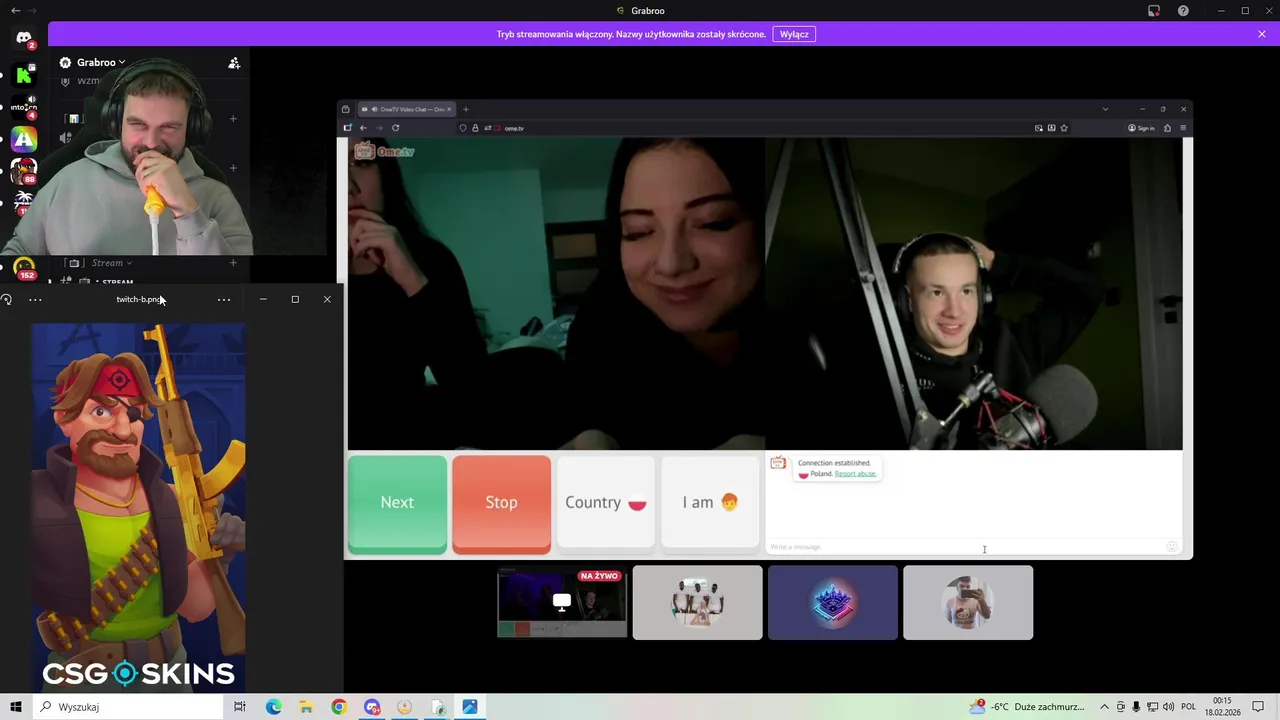This screenshot has width=1280, height=720.
Task: Open File Explorer from the taskbar
Action: click(x=306, y=707)
